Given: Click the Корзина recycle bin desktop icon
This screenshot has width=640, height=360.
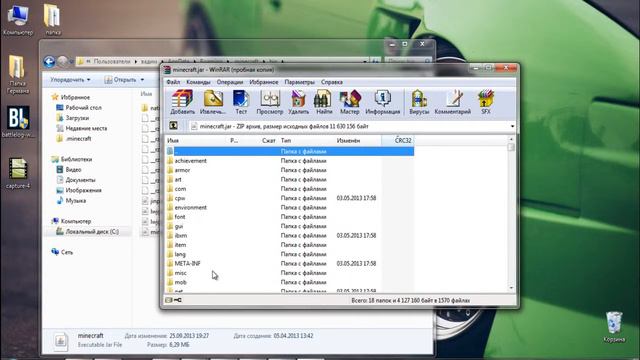Looking at the screenshot, I should click(614, 327).
